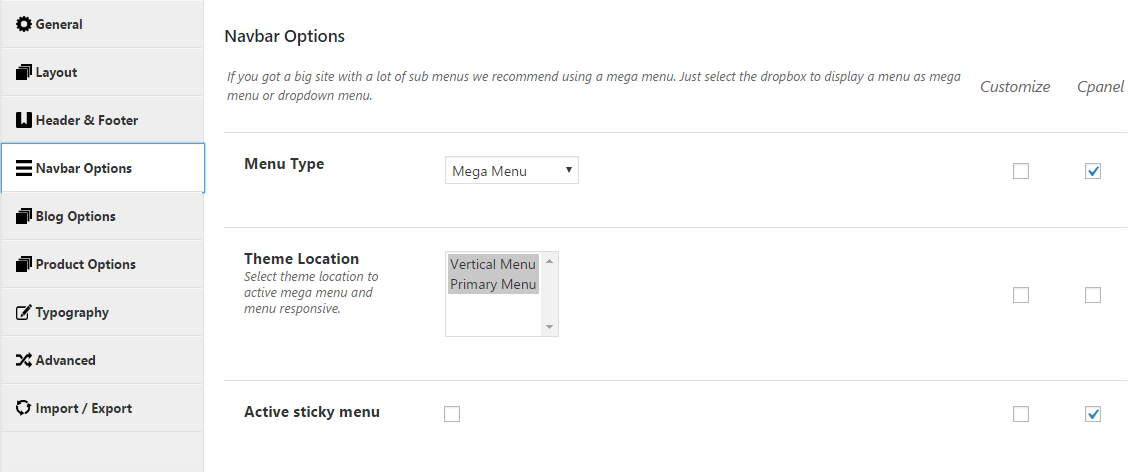1144x472 pixels.
Task: Click the Typography edit pencil icon
Action: pos(24,312)
